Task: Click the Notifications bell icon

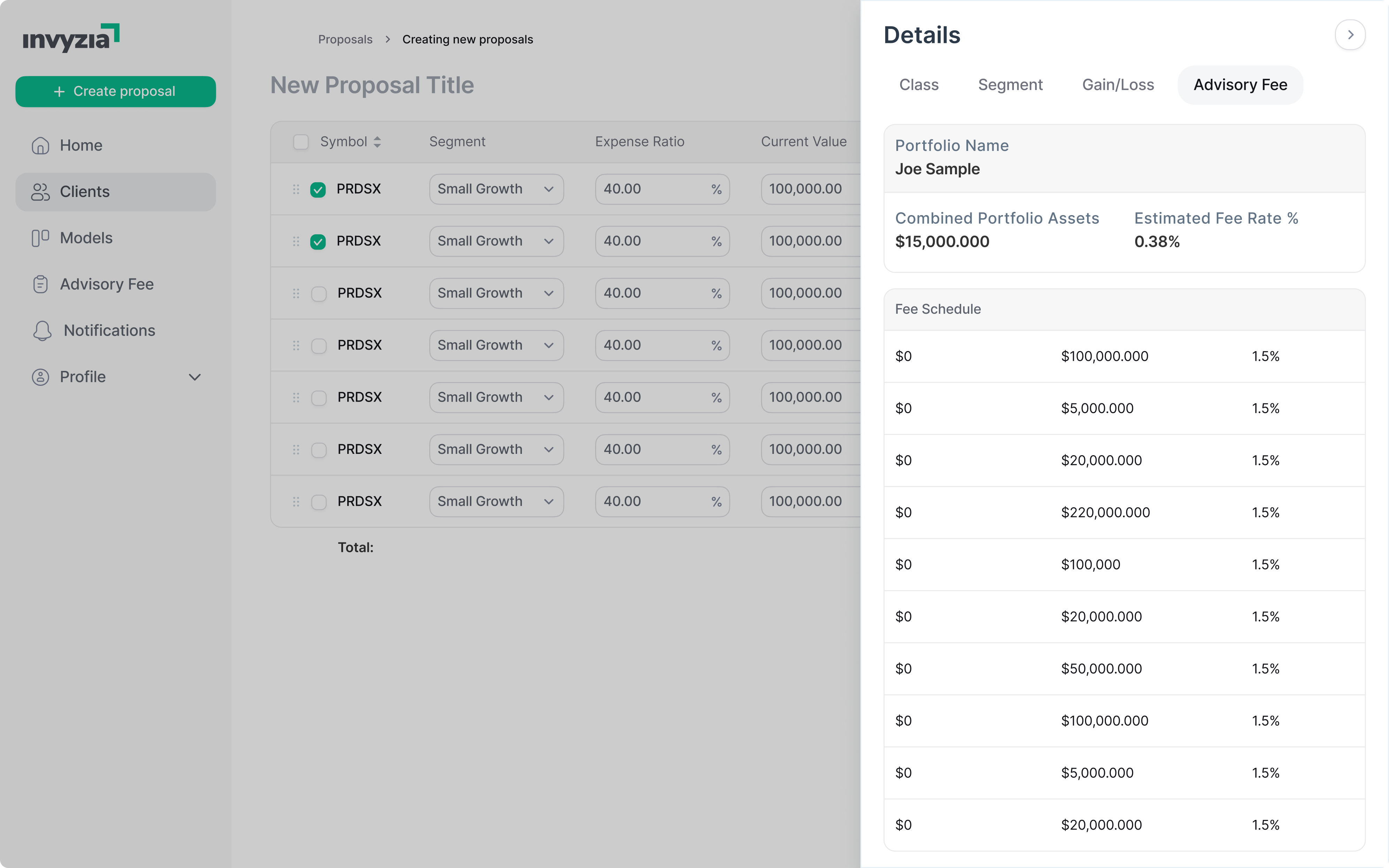Action: pyautogui.click(x=42, y=331)
